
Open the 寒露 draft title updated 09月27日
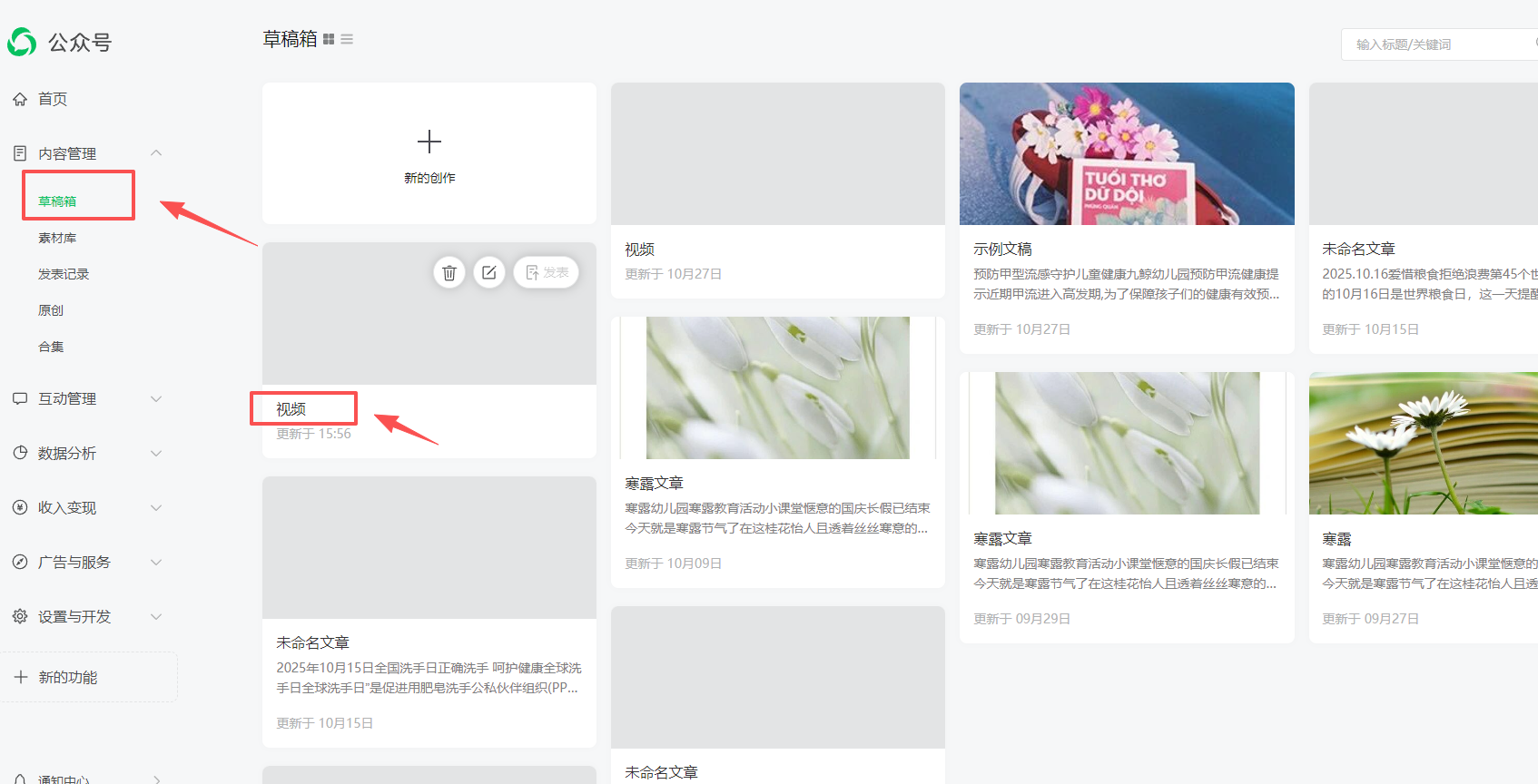click(1336, 539)
